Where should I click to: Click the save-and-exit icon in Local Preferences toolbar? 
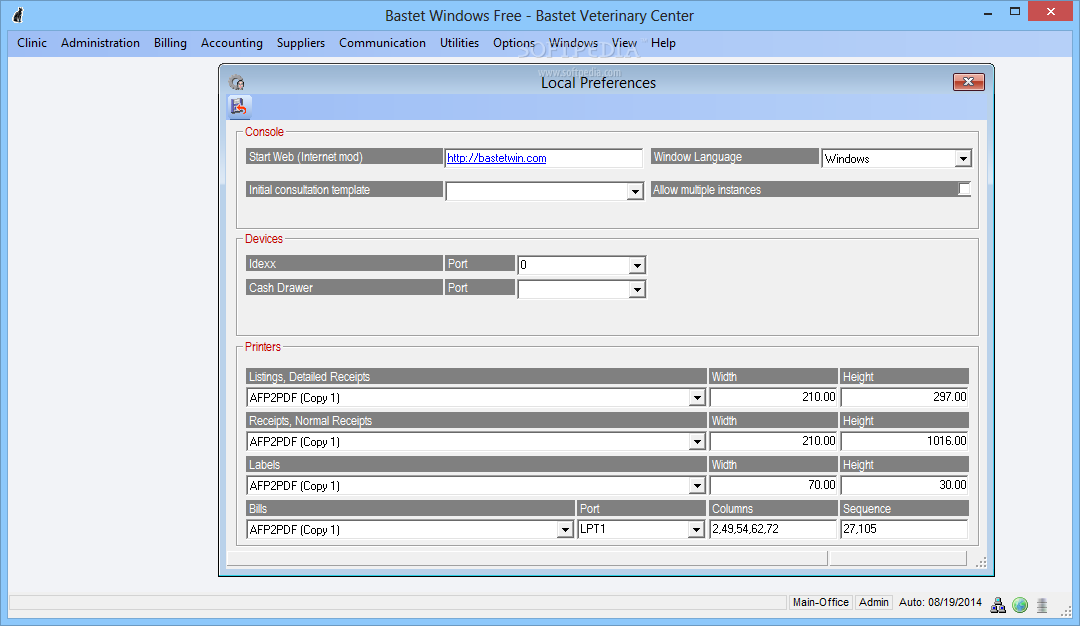pos(239,107)
